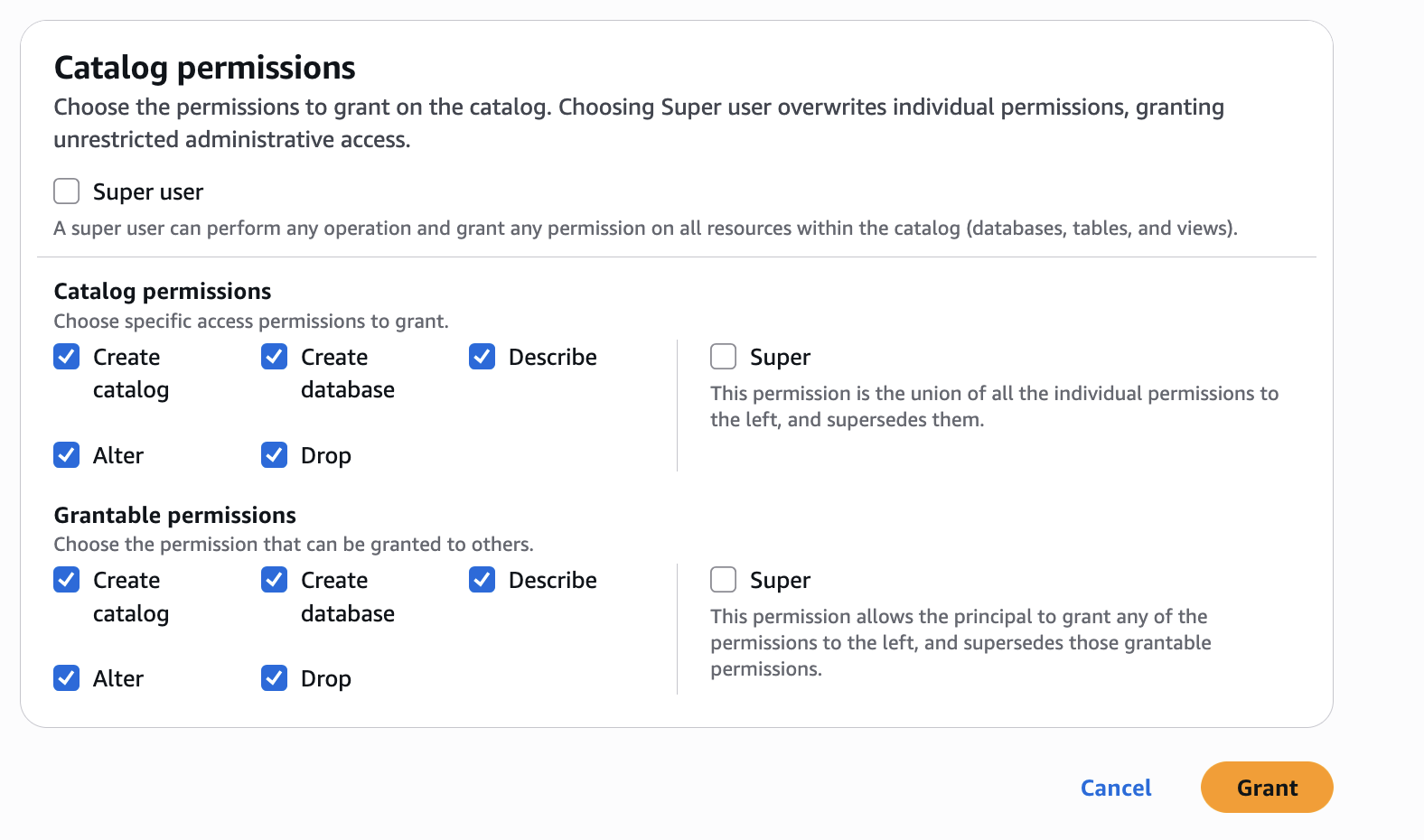Image resolution: width=1424 pixels, height=840 pixels.
Task: Click the Super user label text
Action: (x=148, y=192)
